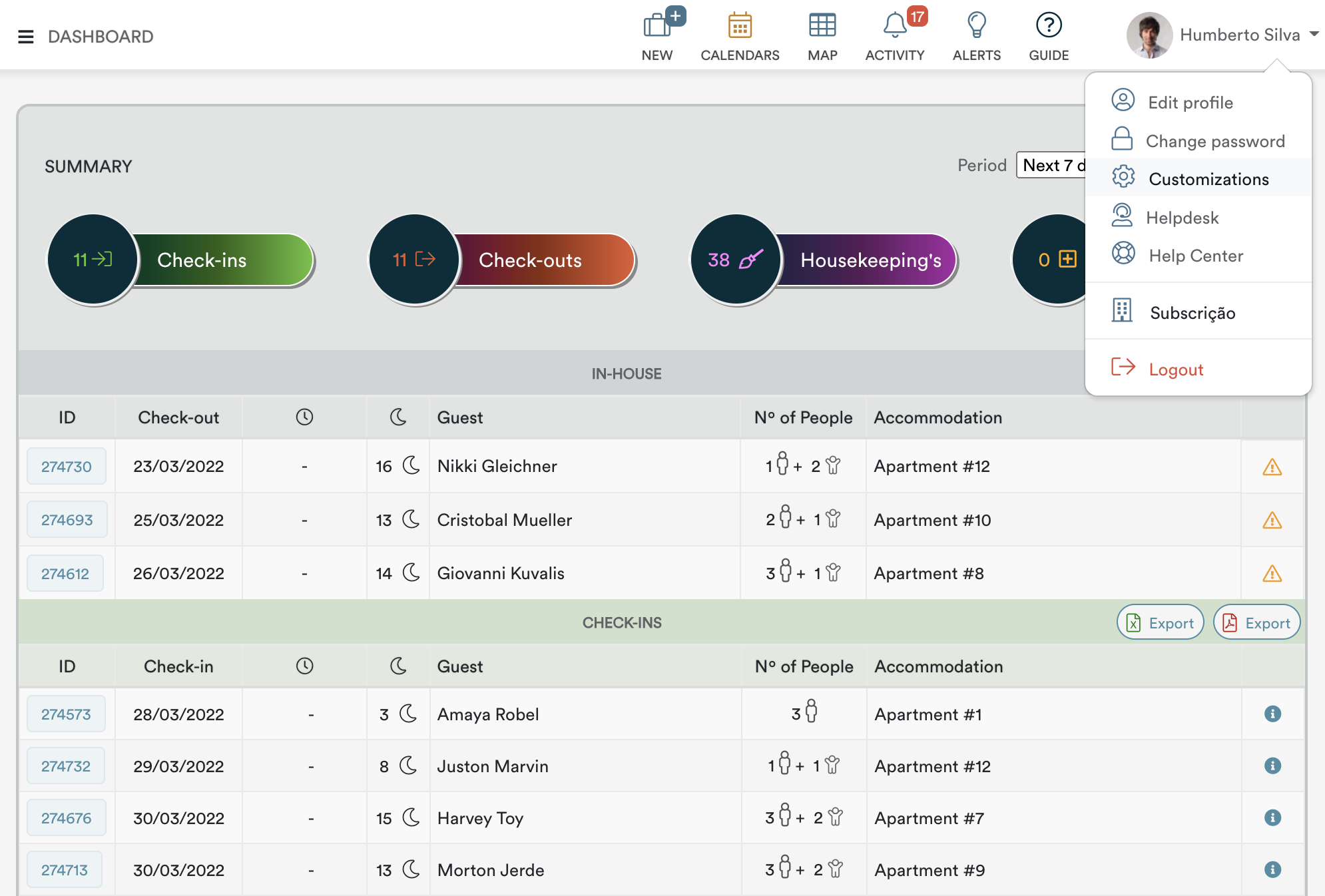Open the Activity bell icon

click(x=895, y=25)
